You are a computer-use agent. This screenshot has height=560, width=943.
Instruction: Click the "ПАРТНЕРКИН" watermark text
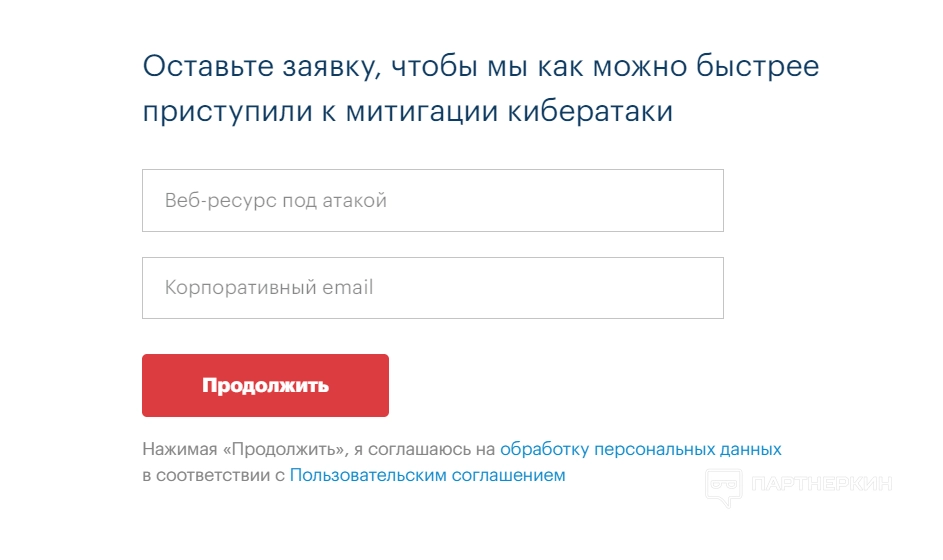click(820, 486)
